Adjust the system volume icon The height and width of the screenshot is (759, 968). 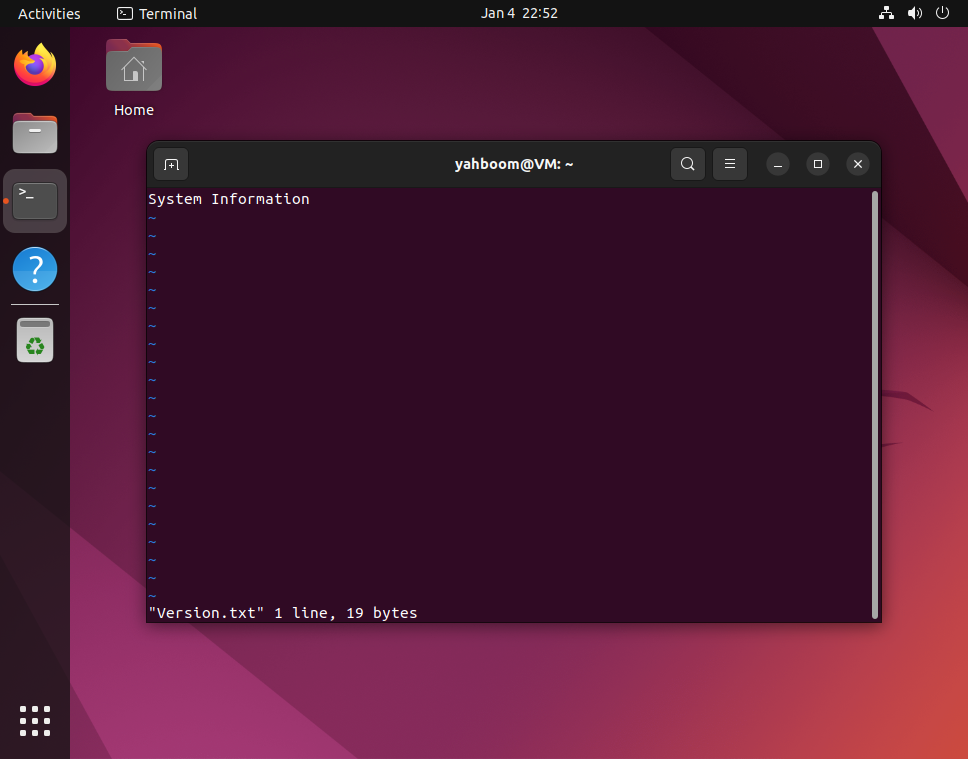914,13
